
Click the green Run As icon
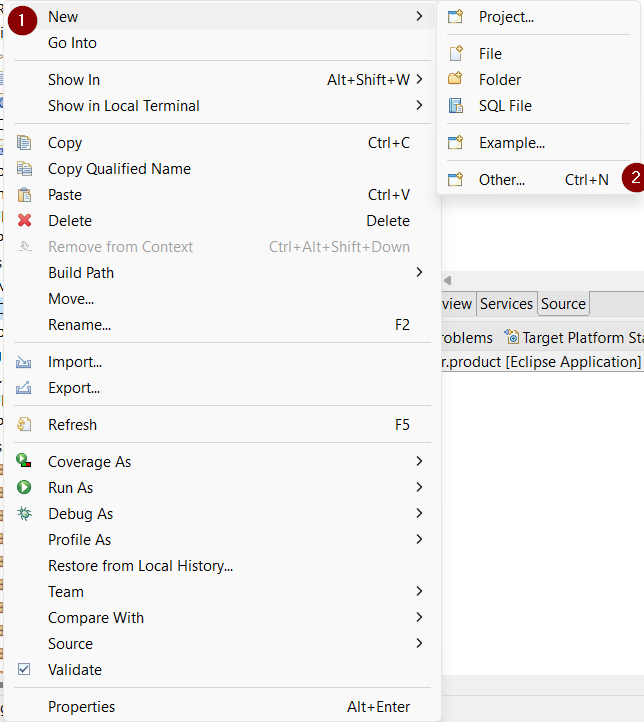[x=25, y=488]
